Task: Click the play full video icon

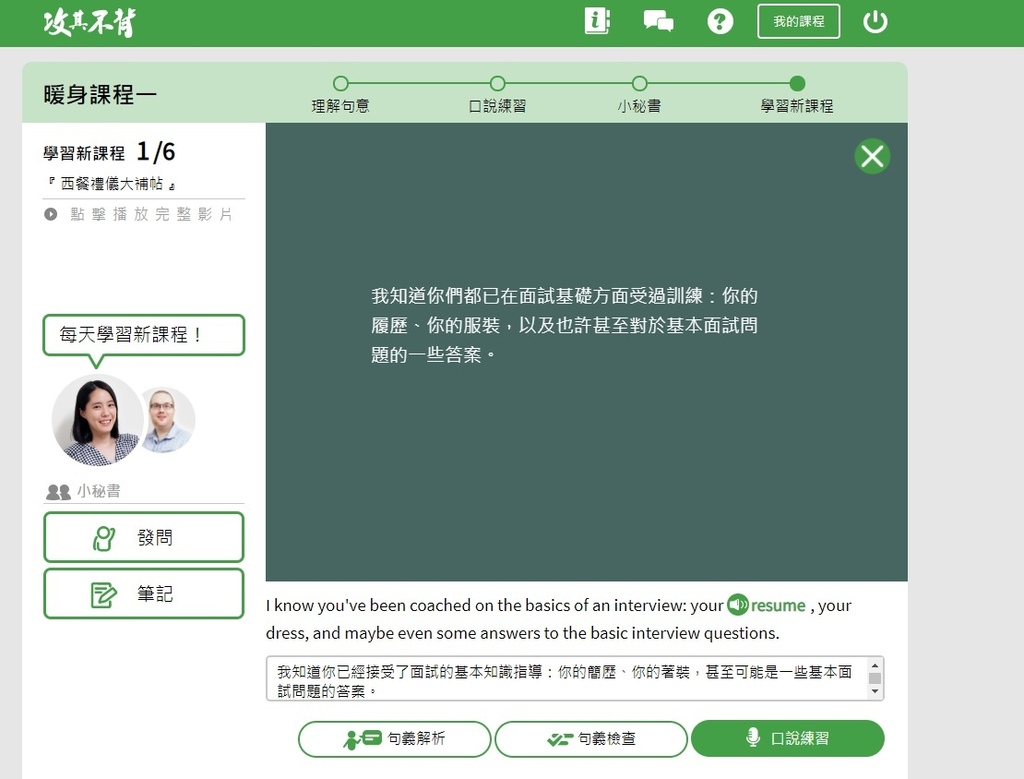Action: (50, 214)
